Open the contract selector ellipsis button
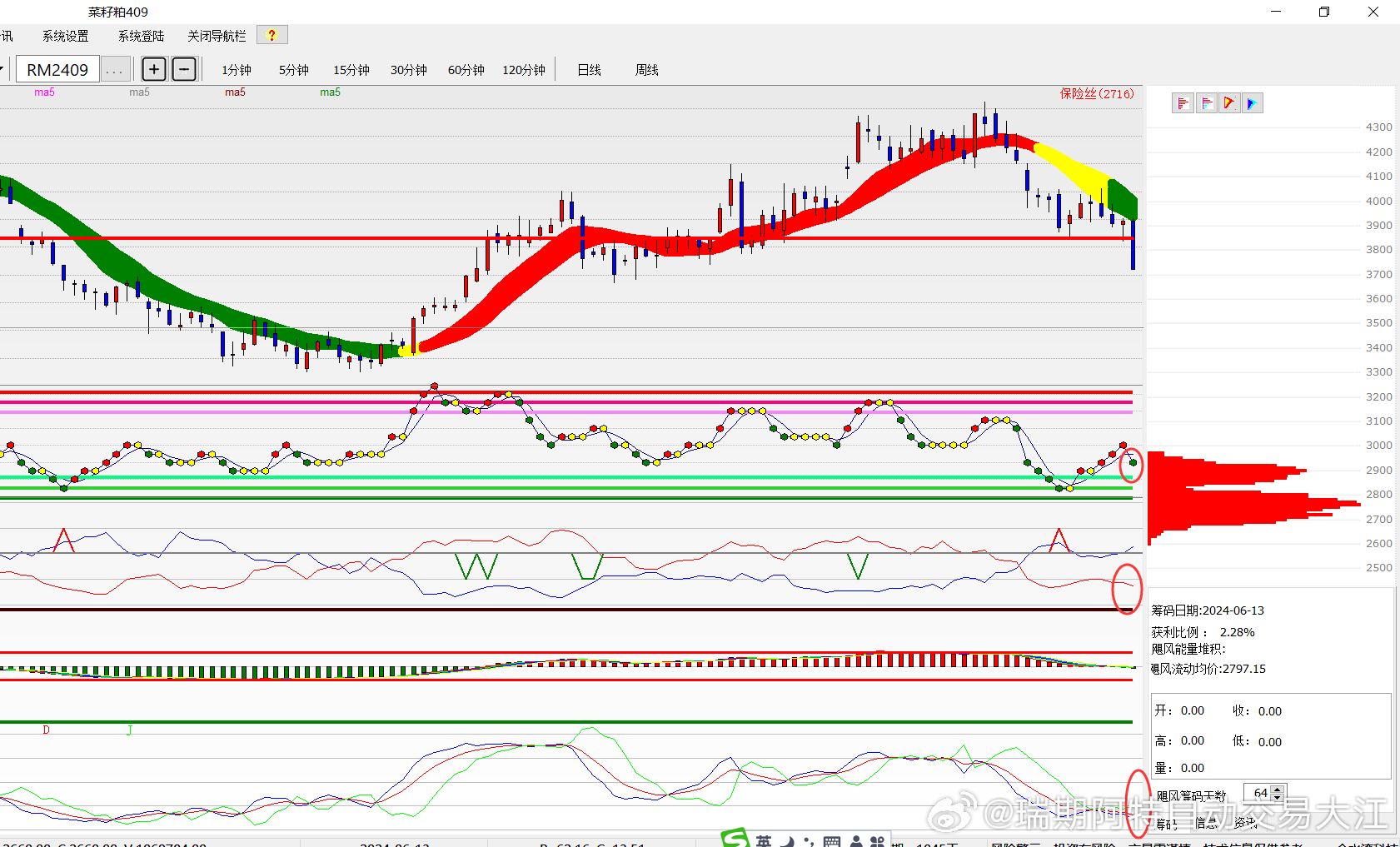 click(x=115, y=69)
